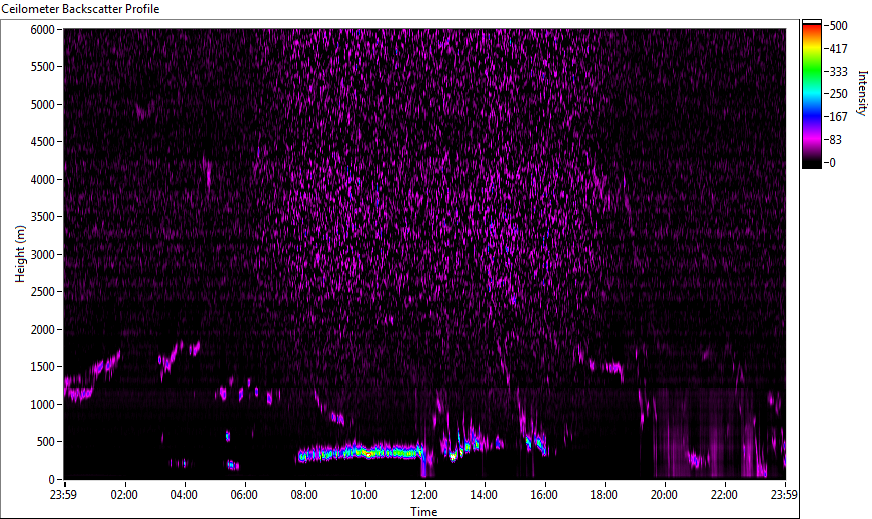Click the 500 intensity scale label
The width and height of the screenshot is (872, 519).
(x=838, y=26)
